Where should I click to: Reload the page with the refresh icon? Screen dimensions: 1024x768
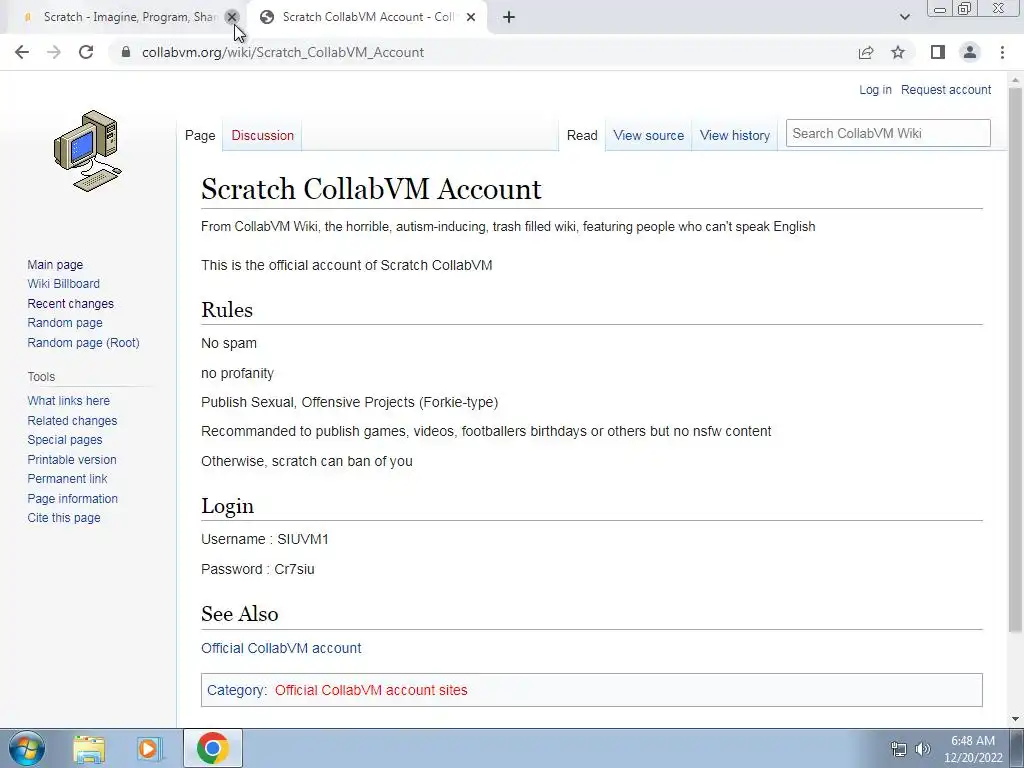click(86, 52)
